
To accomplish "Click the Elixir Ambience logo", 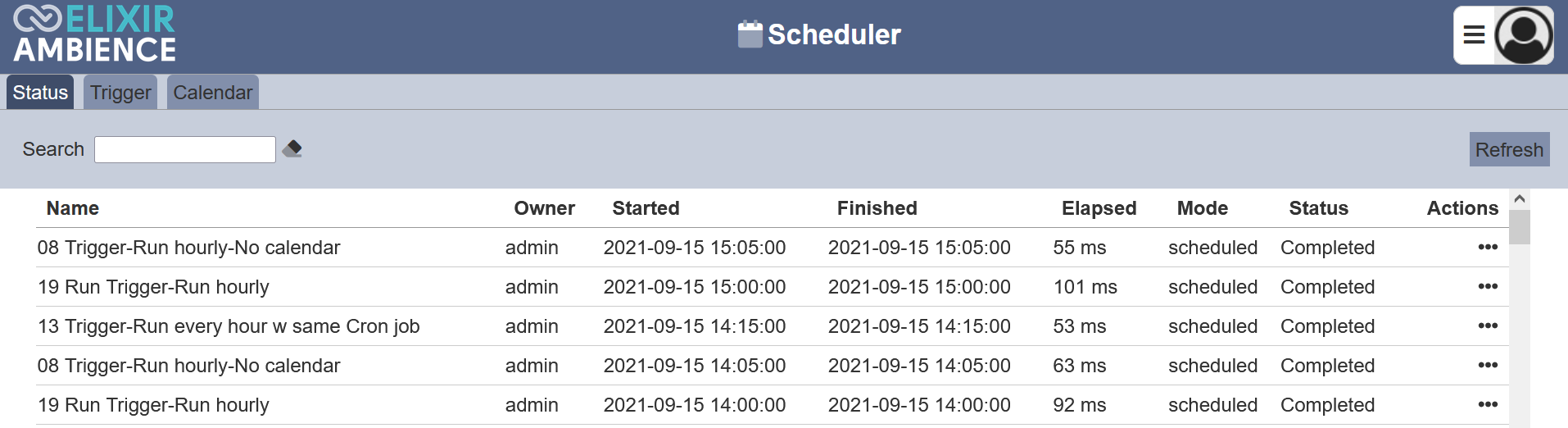I will [x=95, y=34].
